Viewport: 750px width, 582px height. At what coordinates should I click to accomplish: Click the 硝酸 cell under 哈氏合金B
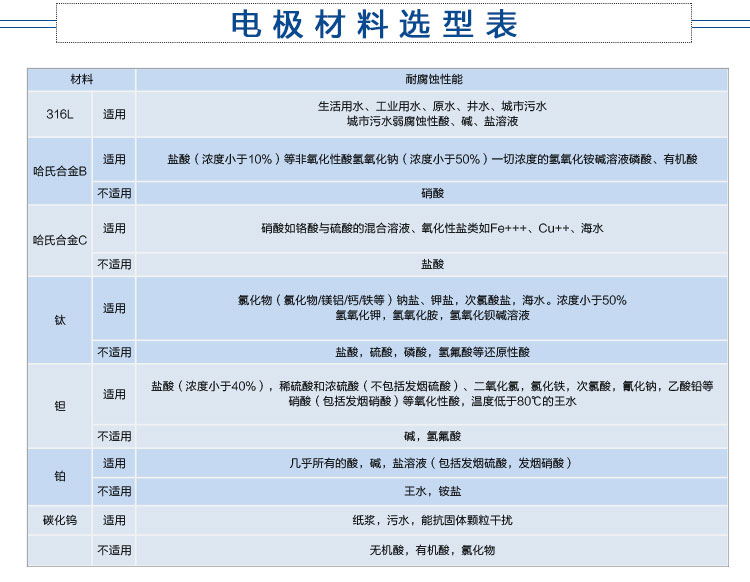point(432,193)
